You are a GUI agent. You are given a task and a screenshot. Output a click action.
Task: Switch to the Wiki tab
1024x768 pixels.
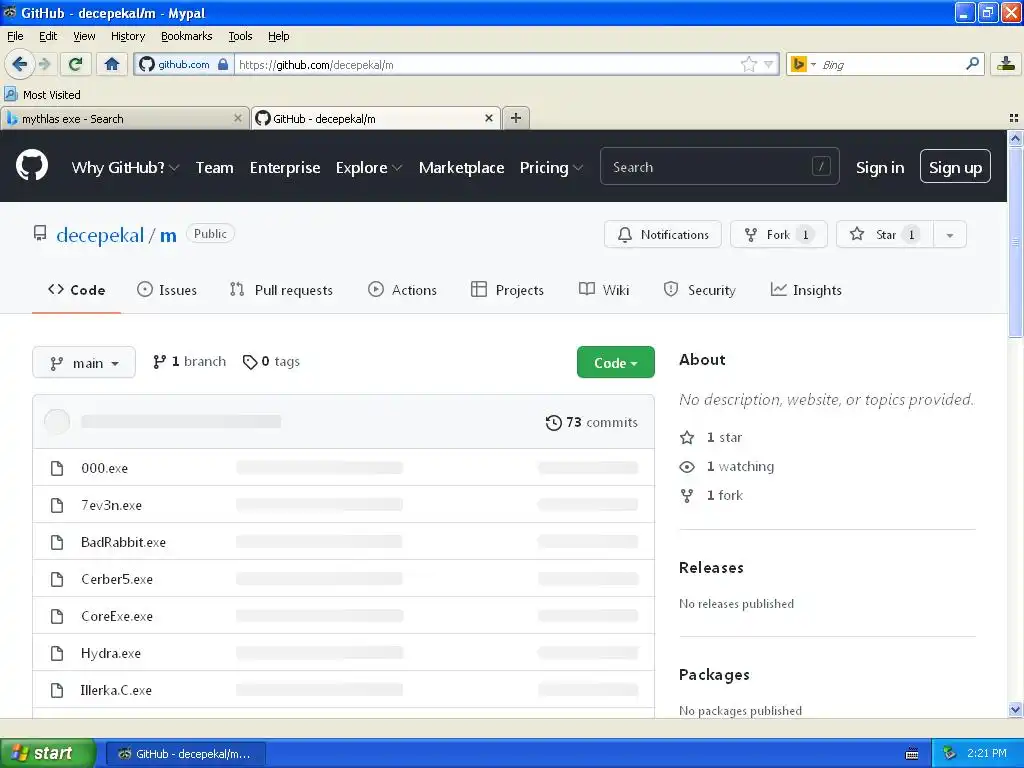[x=604, y=290]
